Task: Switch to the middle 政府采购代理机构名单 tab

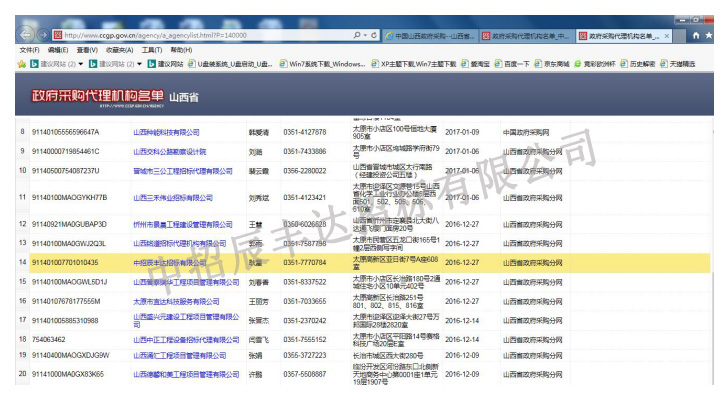Action: click(x=526, y=36)
